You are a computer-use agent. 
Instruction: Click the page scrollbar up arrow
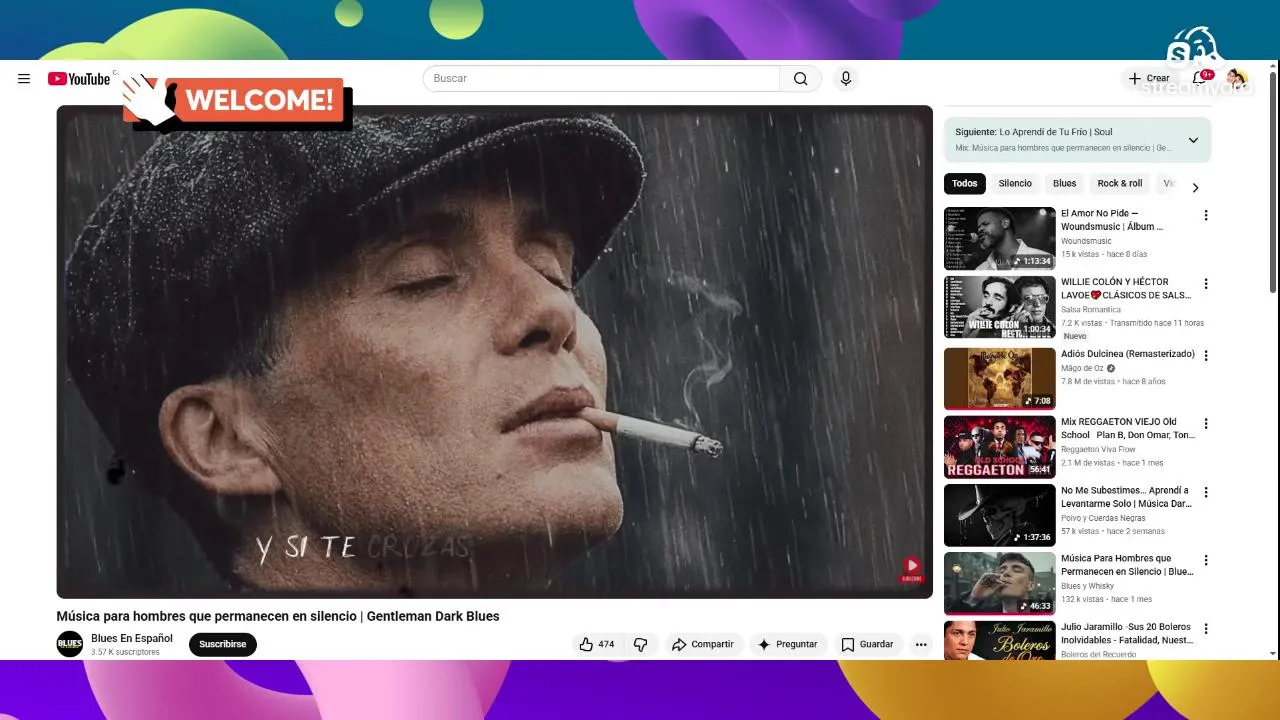[x=1273, y=68]
